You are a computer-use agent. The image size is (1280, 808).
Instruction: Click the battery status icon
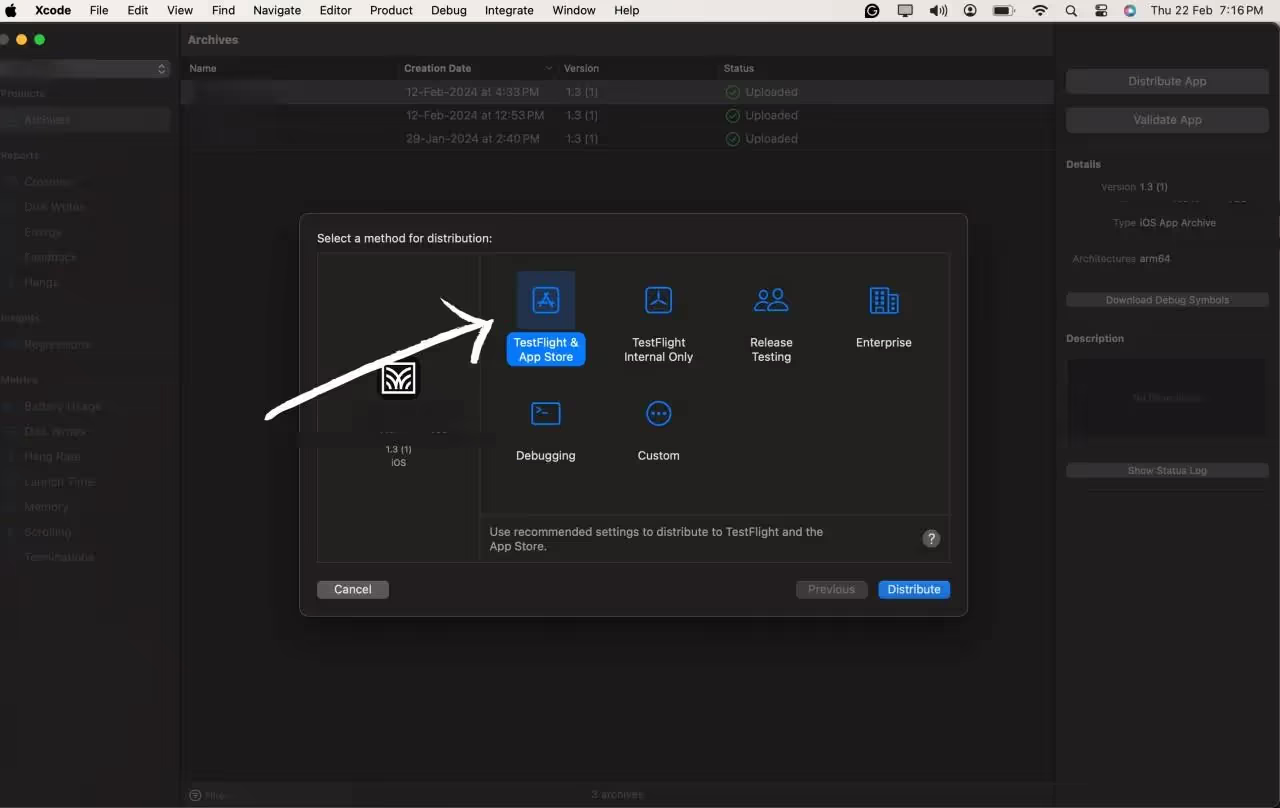pos(1003,10)
